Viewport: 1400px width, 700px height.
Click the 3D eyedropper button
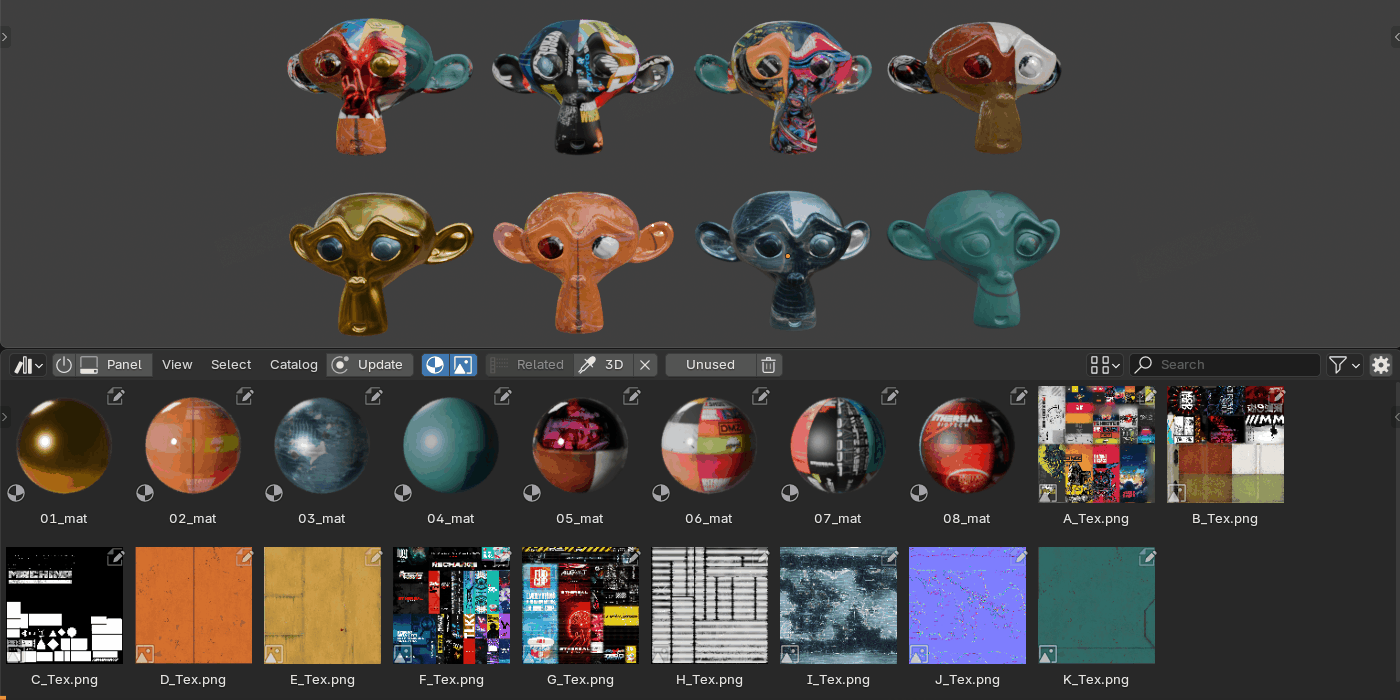pos(604,365)
